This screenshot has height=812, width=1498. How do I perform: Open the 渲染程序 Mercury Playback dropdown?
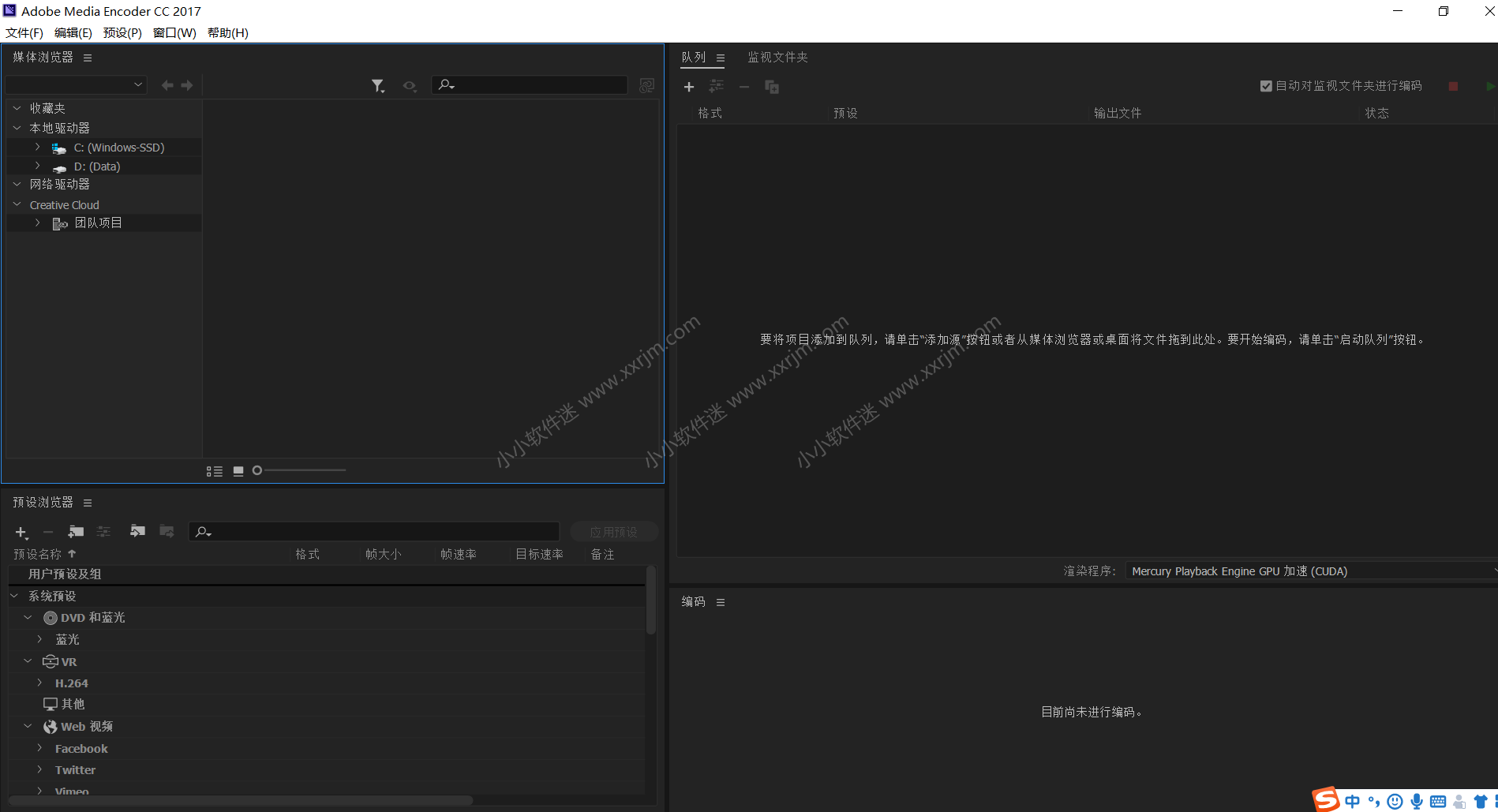(x=1313, y=571)
